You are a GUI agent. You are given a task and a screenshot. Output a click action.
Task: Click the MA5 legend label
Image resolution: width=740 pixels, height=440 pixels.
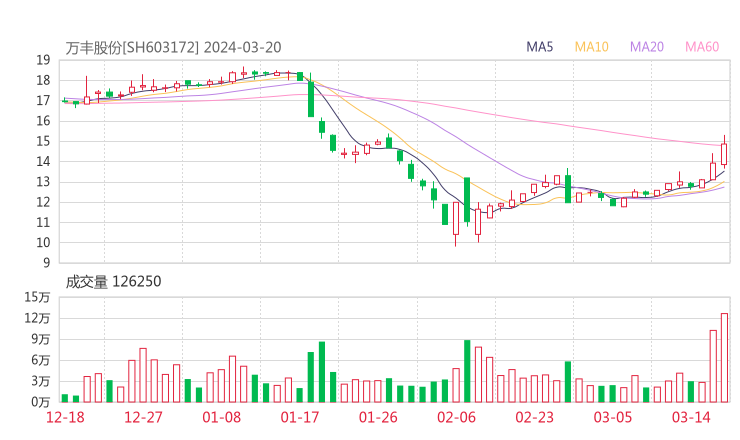coord(539,47)
